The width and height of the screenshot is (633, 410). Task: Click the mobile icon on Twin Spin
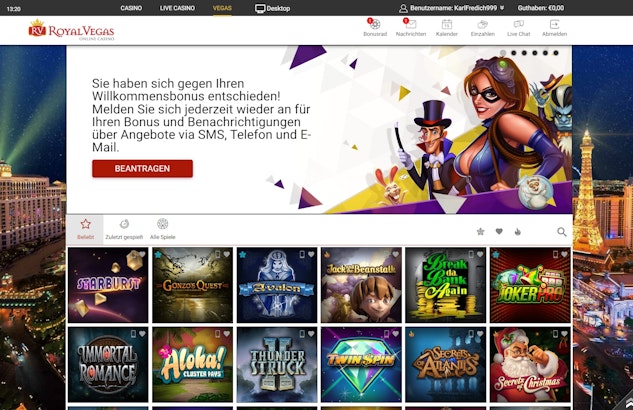[x=387, y=334]
